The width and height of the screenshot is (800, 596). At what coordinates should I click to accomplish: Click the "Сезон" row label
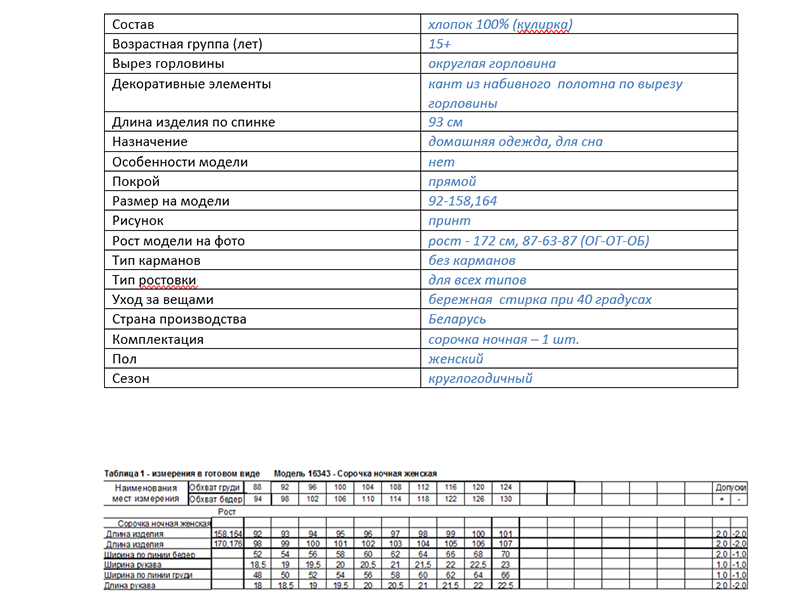tap(131, 379)
